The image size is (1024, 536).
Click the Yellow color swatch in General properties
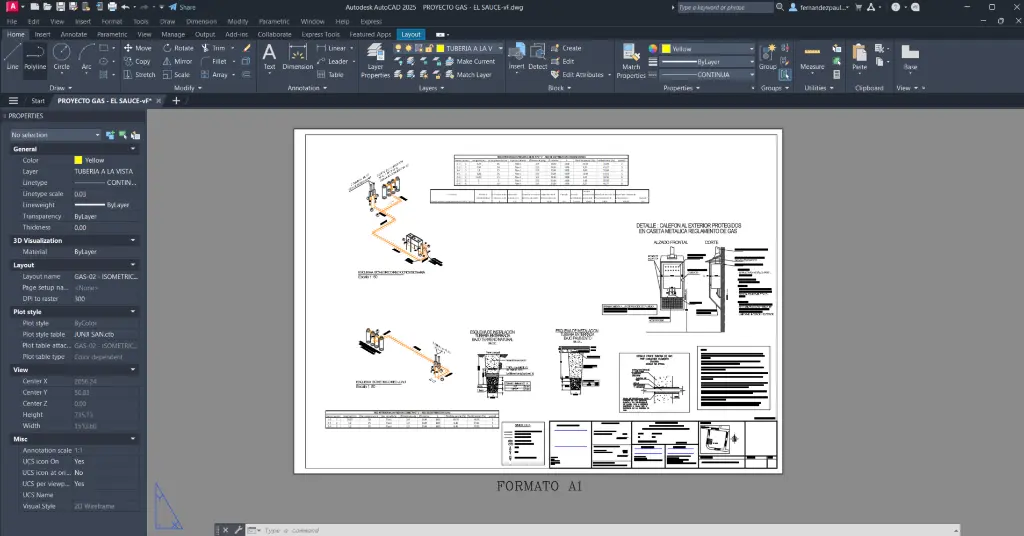click(x=78, y=160)
